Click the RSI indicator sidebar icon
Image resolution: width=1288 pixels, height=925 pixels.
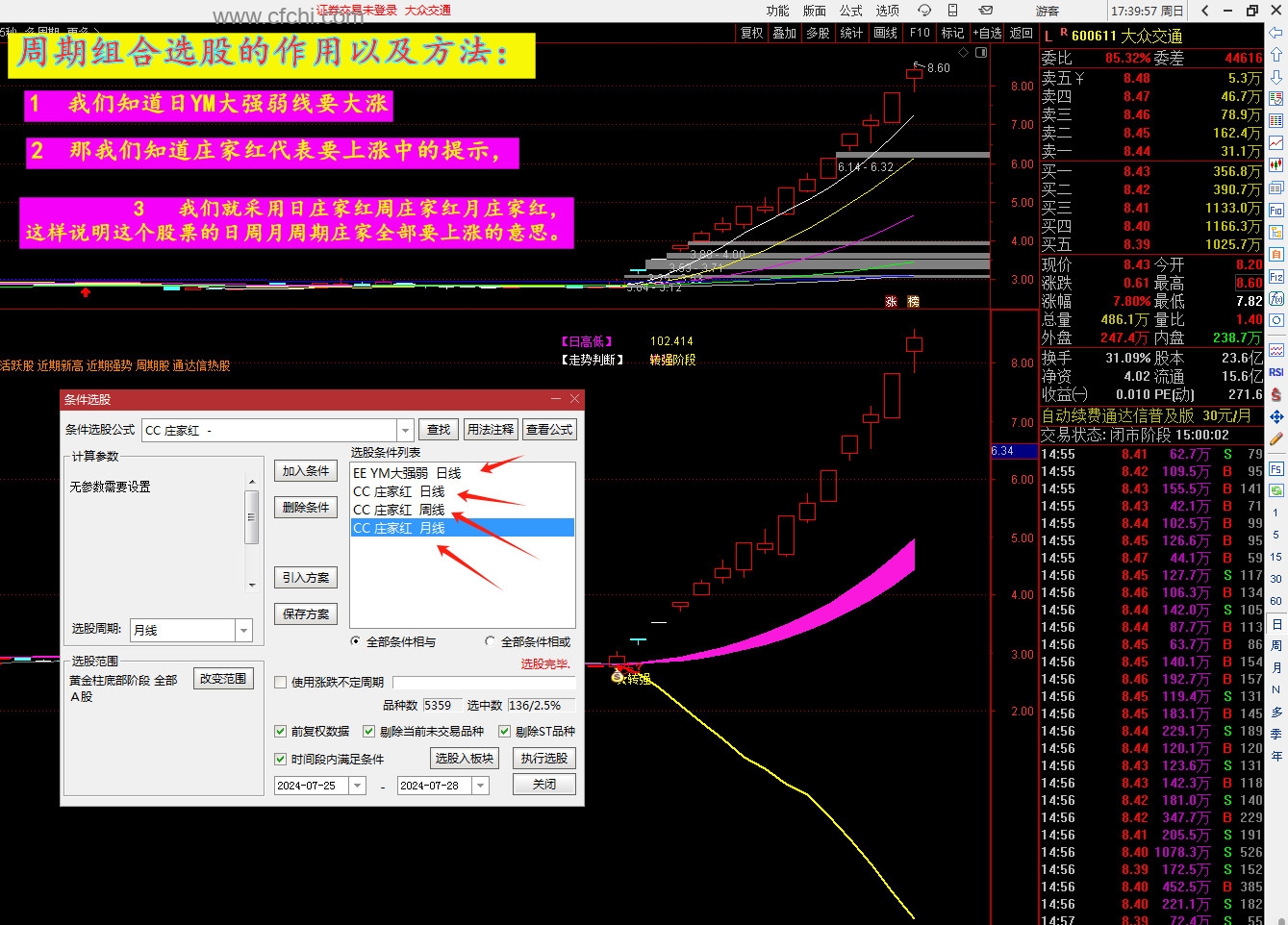tap(1276, 372)
